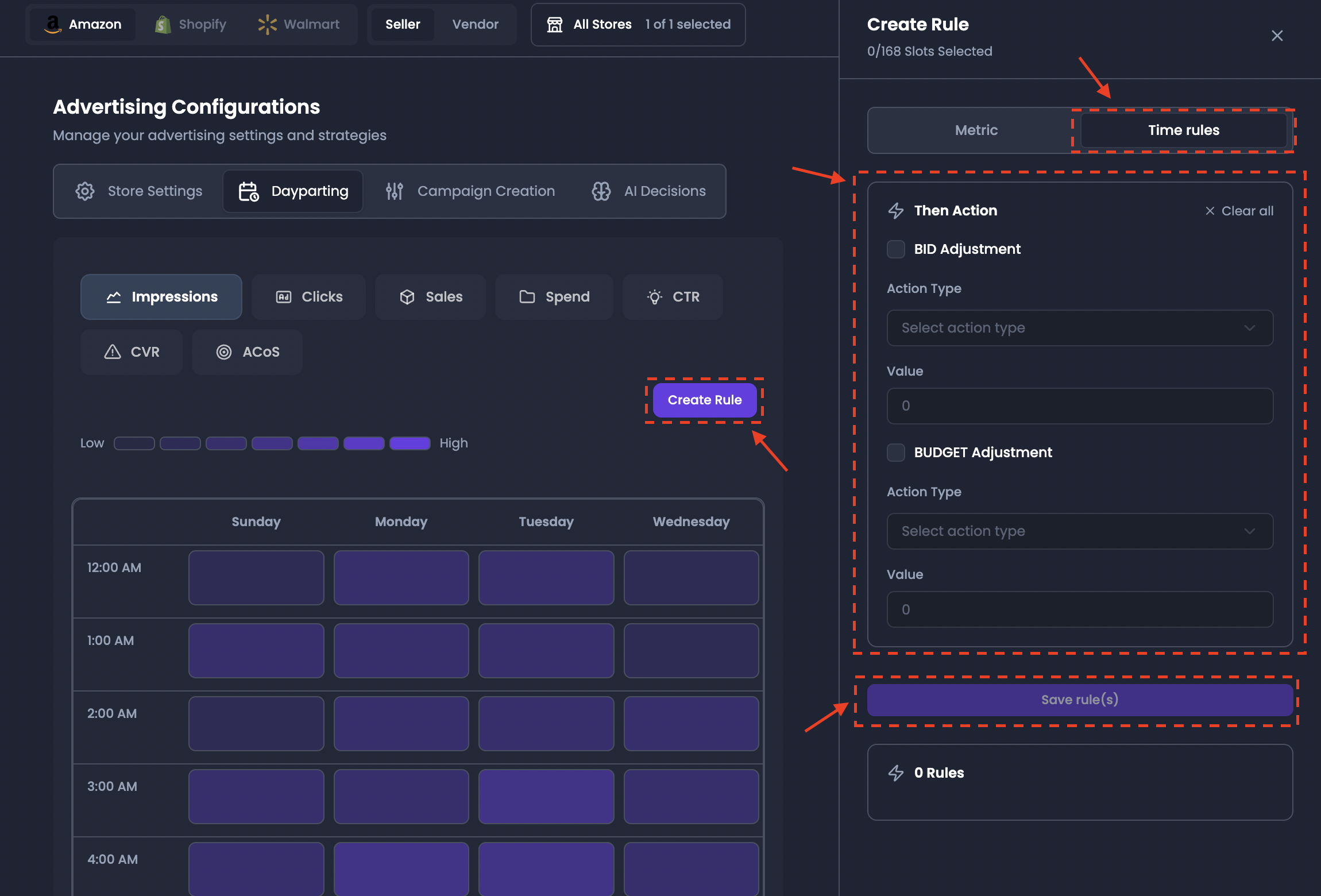Screen dimensions: 1321x896
Task: Click the BID Adjustment Value input
Action: [x=1080, y=406]
